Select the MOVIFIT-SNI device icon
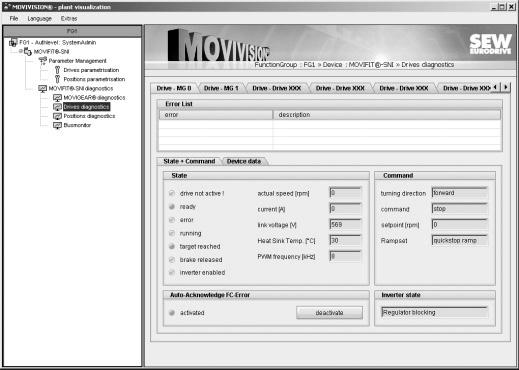 [28, 52]
